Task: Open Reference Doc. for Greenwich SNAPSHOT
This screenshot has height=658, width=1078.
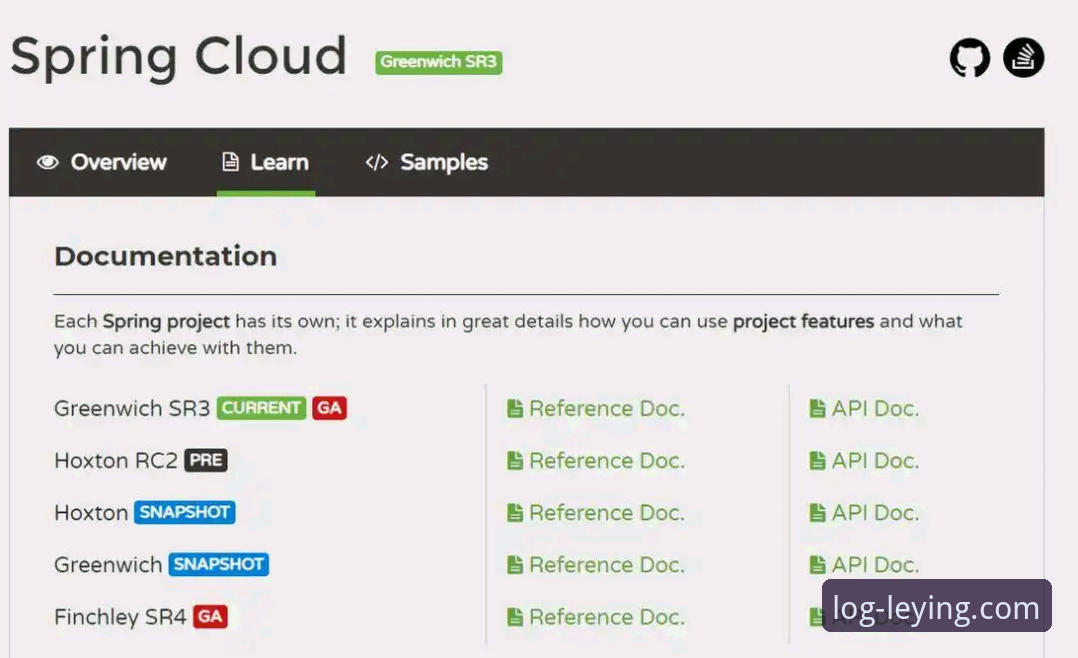Action: point(596,565)
